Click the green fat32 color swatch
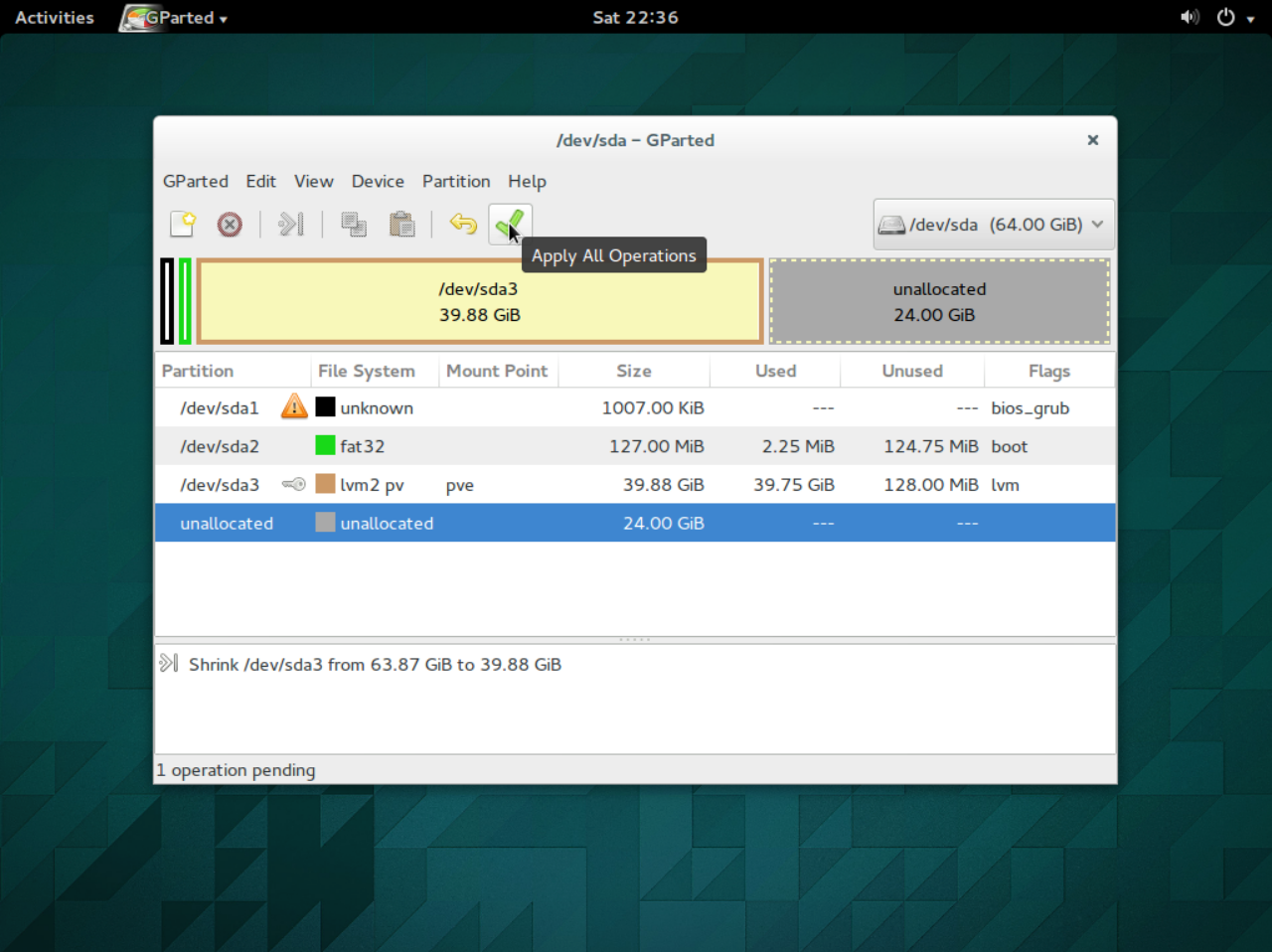This screenshot has height=952, width=1272. point(325,445)
